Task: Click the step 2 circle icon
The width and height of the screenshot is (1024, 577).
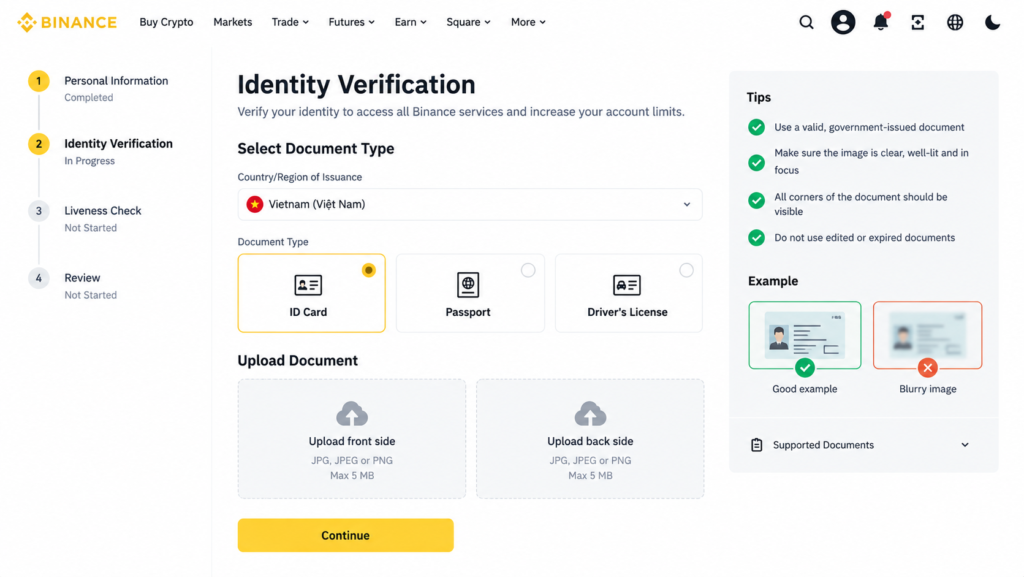Action: [39, 144]
